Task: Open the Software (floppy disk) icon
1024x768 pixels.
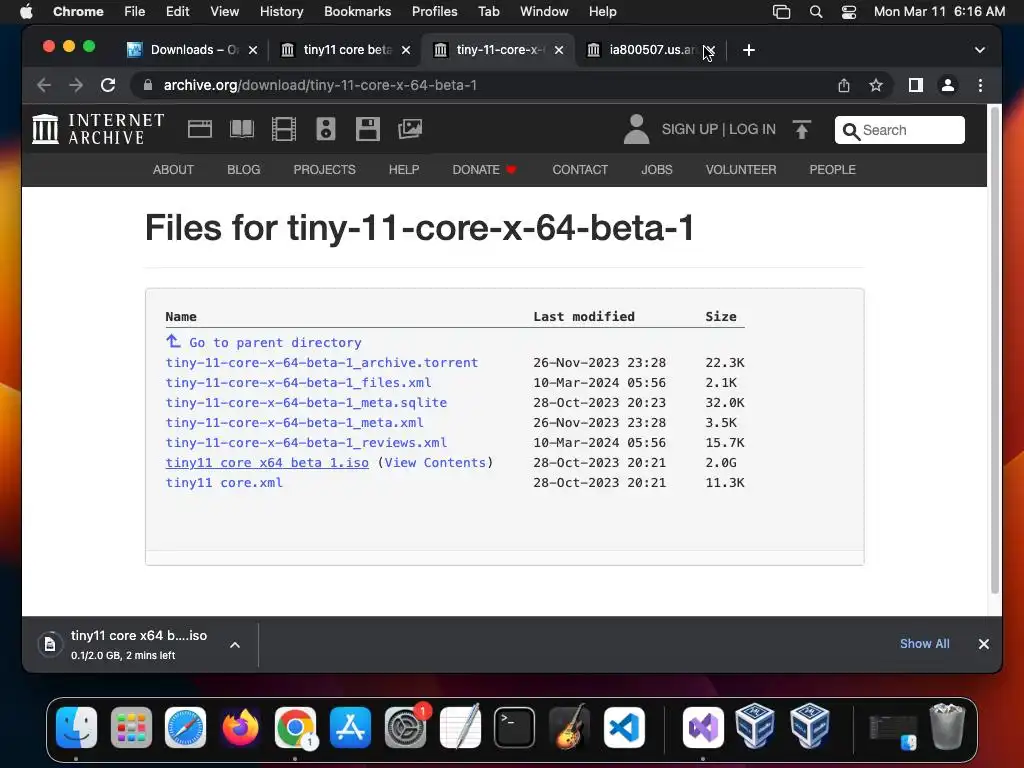Action: point(368,129)
